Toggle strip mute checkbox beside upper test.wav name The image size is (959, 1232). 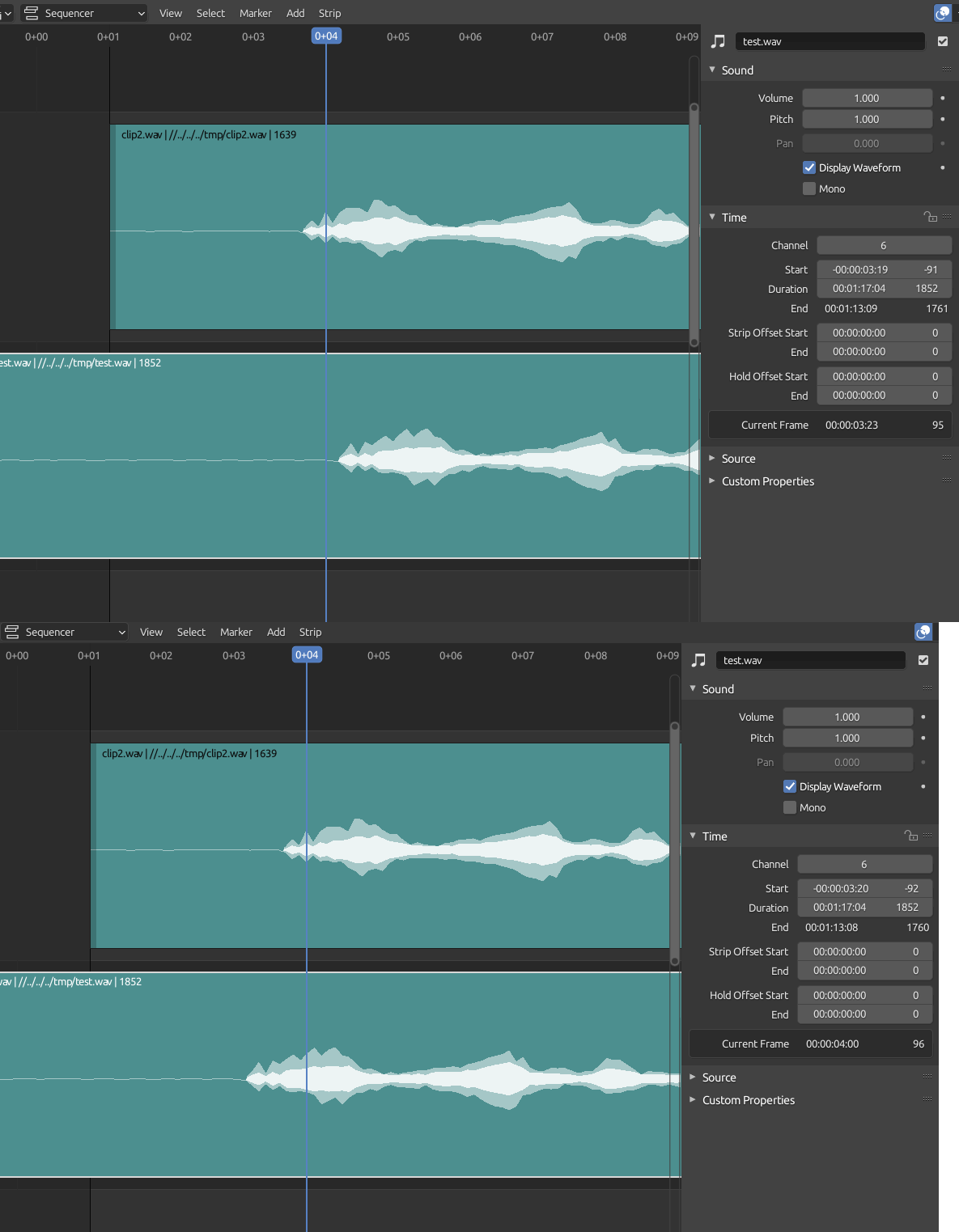[943, 41]
